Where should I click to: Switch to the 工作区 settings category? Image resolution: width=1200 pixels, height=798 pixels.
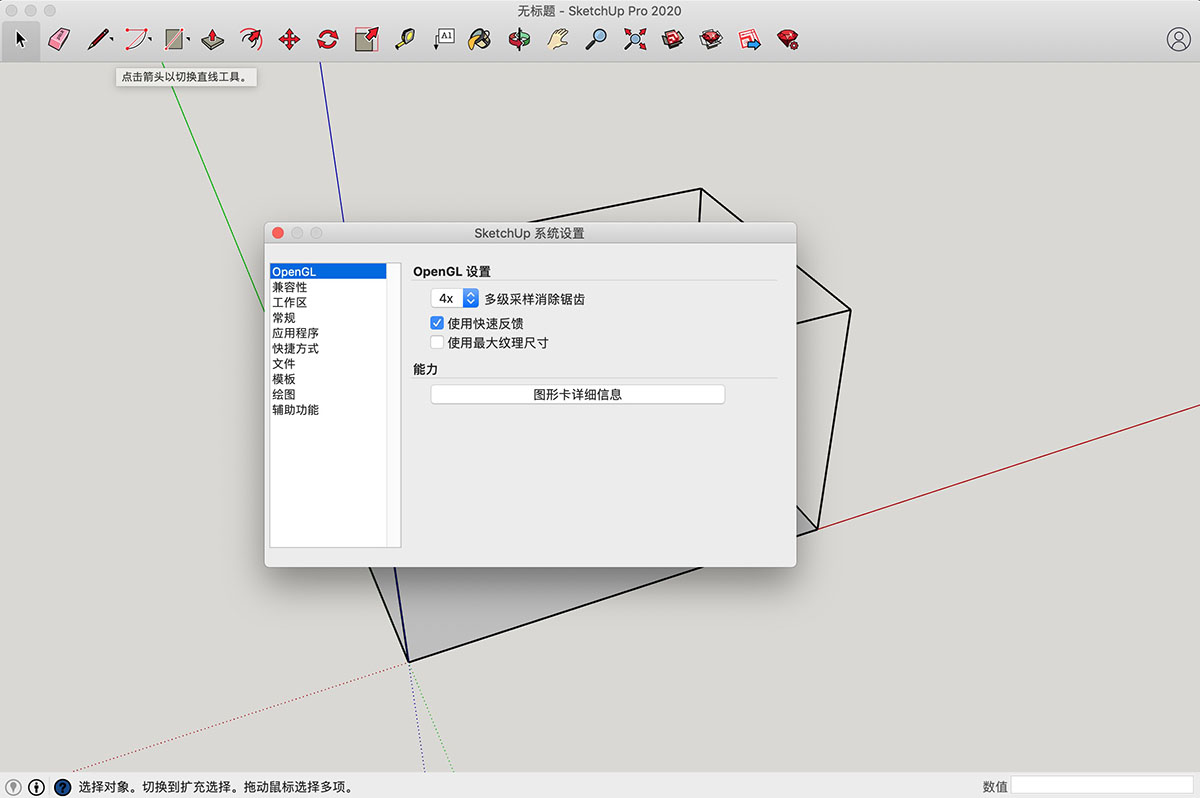point(328,302)
